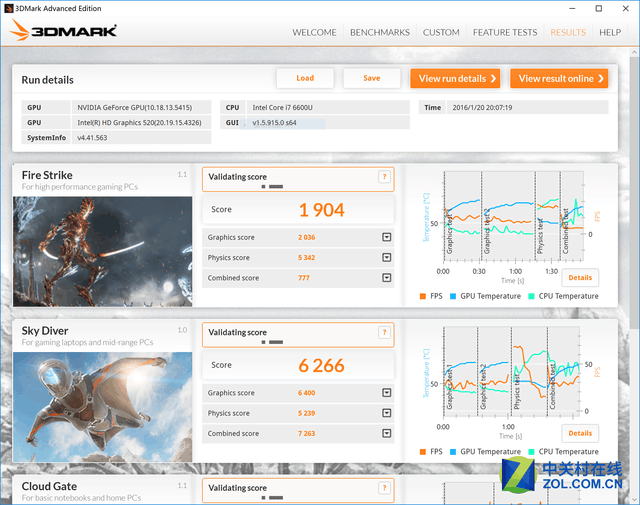Click Sky Diver Physics score value 5 239
Screen dimensions: 640x505
coord(307,413)
